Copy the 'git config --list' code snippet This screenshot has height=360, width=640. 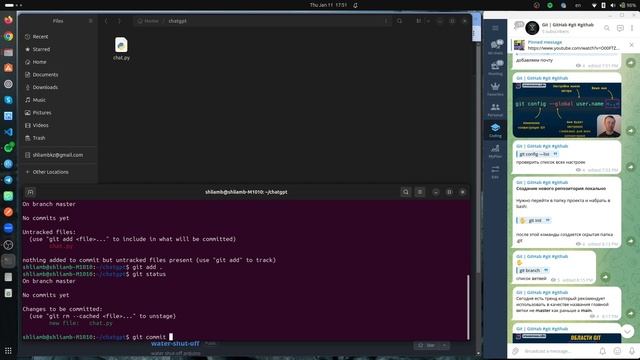click(555, 154)
